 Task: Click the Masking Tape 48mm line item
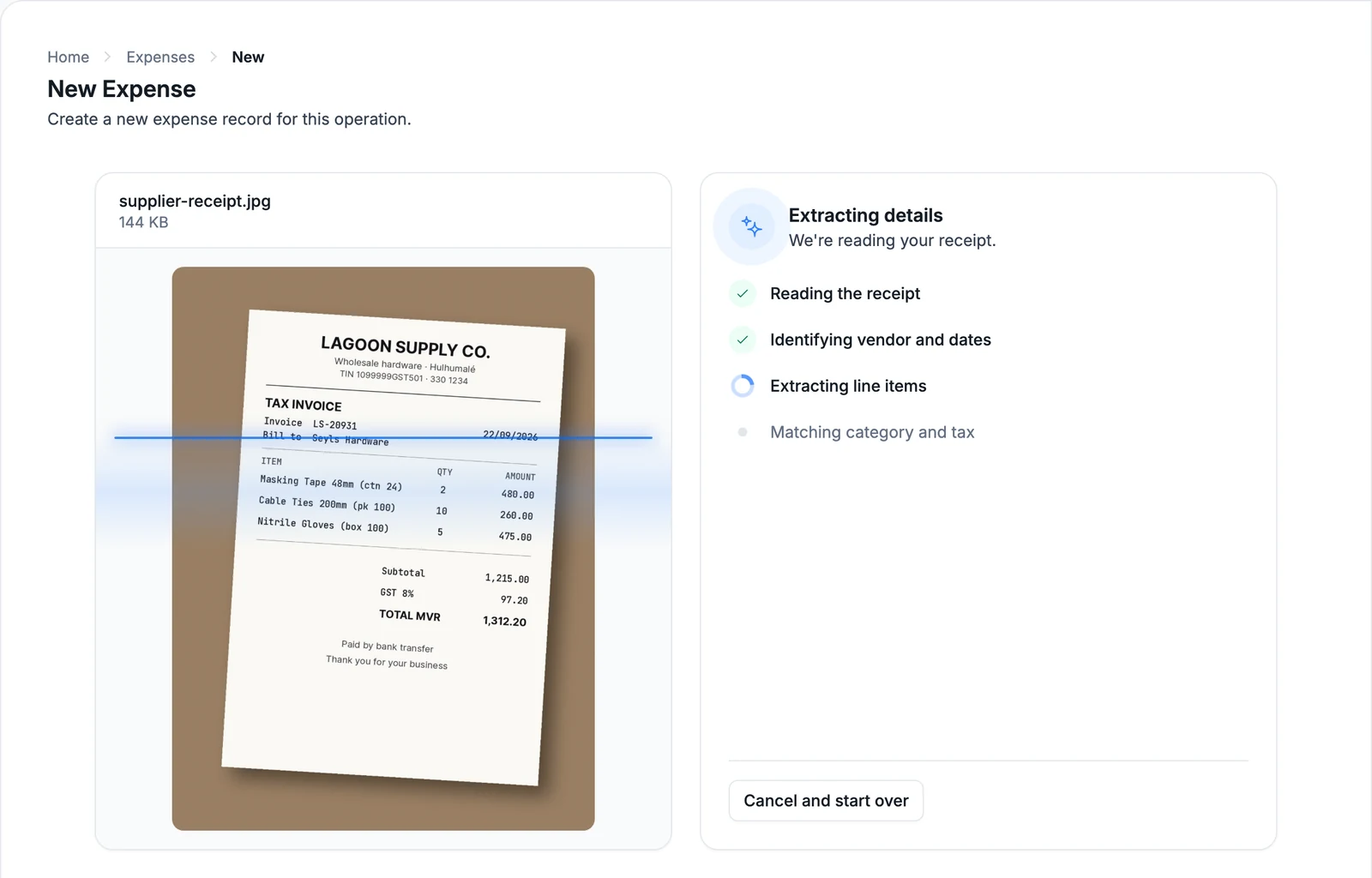tap(331, 483)
